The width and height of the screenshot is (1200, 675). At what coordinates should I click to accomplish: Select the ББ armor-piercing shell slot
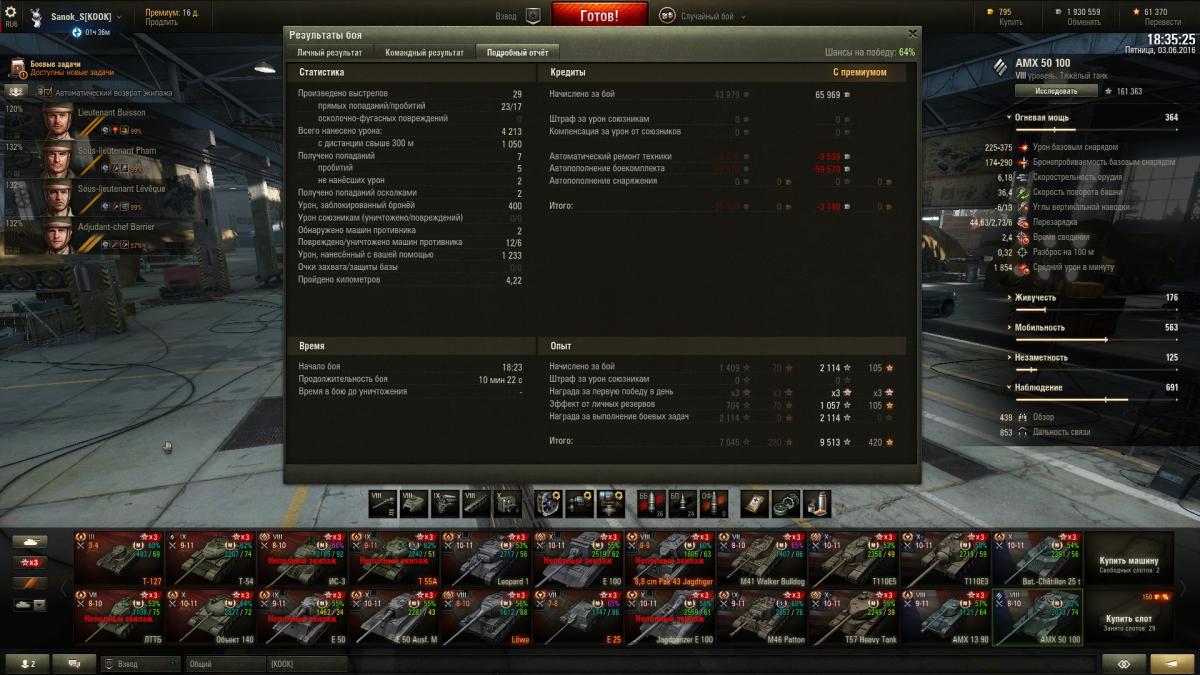coord(651,503)
